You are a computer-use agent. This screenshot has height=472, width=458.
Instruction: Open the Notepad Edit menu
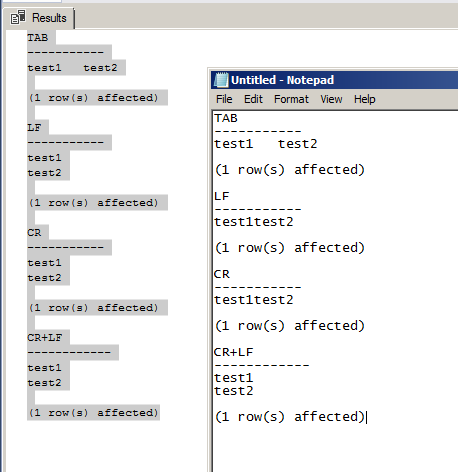[x=253, y=99]
